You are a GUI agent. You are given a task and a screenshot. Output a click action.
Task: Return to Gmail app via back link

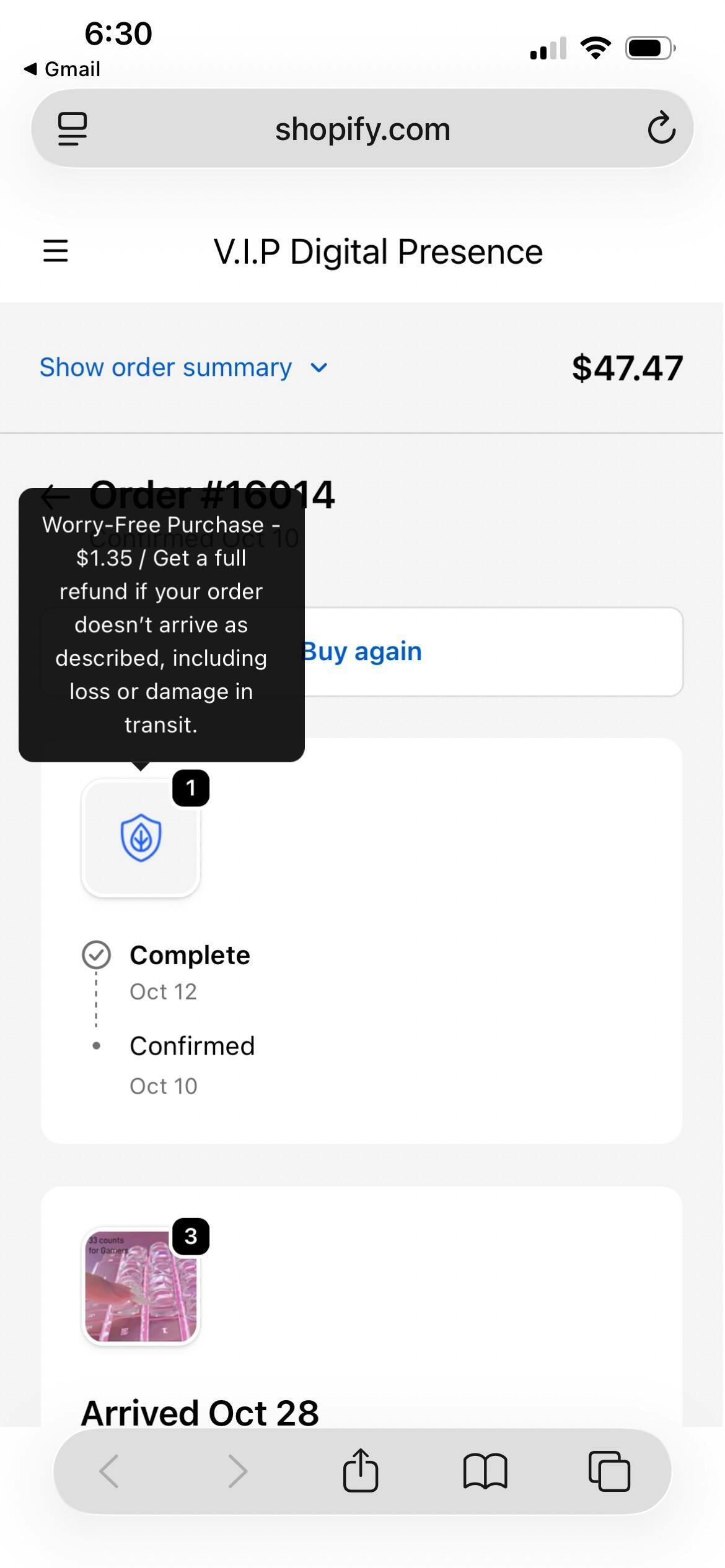point(63,69)
